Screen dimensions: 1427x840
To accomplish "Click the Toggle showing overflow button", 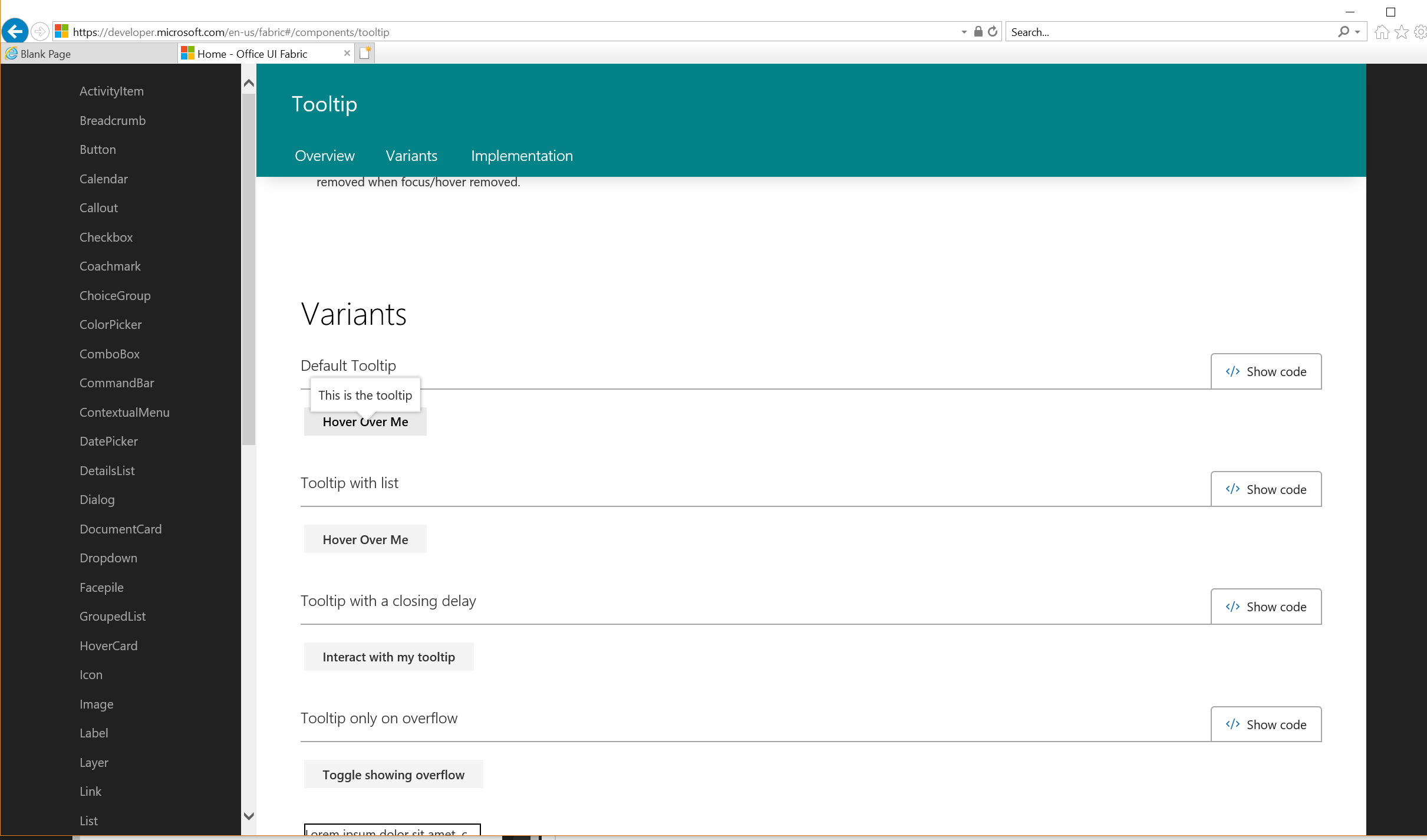I will [x=393, y=774].
